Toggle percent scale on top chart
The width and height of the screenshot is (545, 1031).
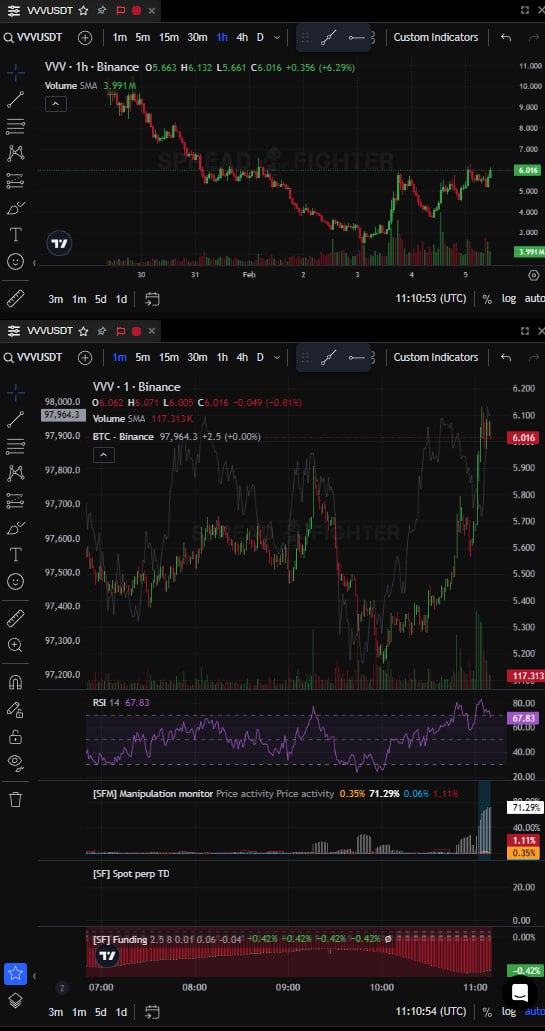[x=487, y=299]
